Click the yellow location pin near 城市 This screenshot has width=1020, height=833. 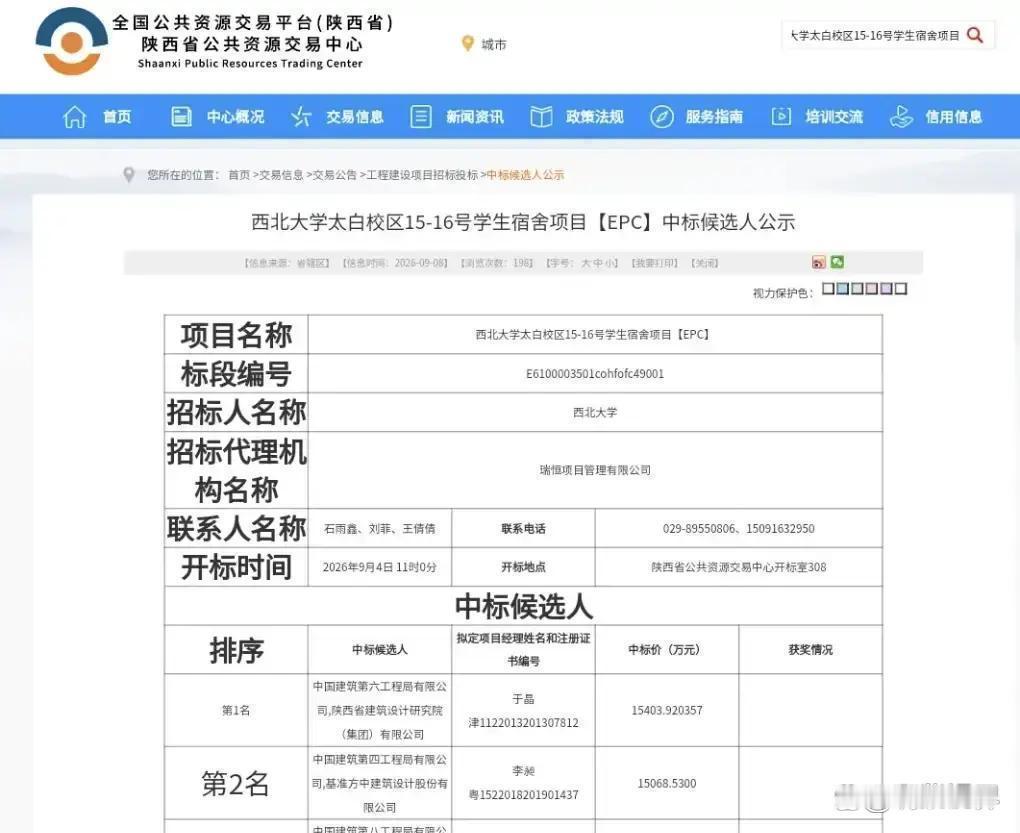(x=467, y=44)
